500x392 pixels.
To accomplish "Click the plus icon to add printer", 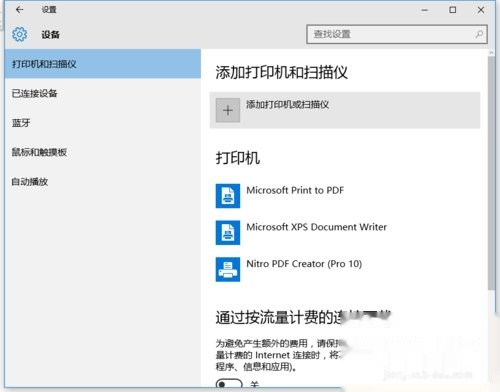I will 228,110.
